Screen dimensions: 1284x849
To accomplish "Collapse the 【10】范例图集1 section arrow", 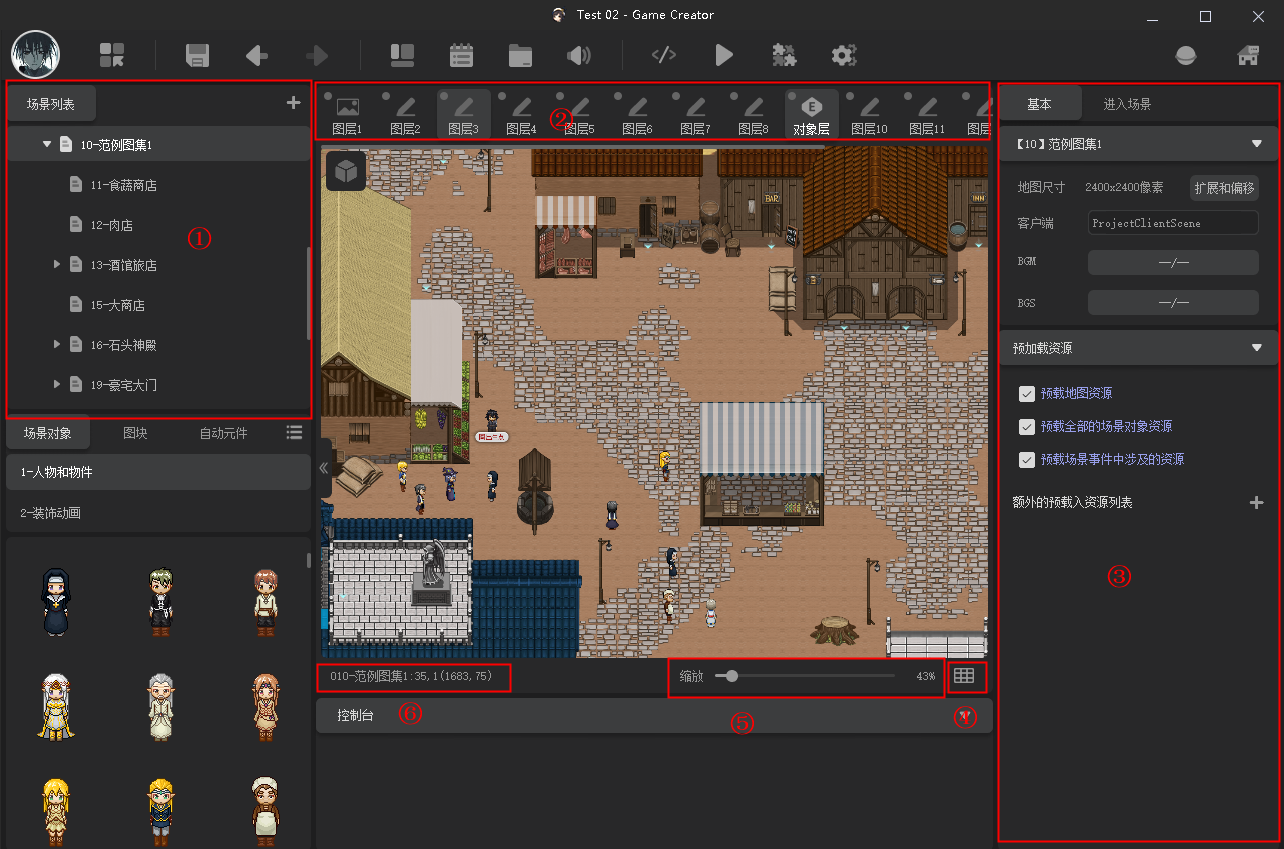I will tap(1257, 144).
